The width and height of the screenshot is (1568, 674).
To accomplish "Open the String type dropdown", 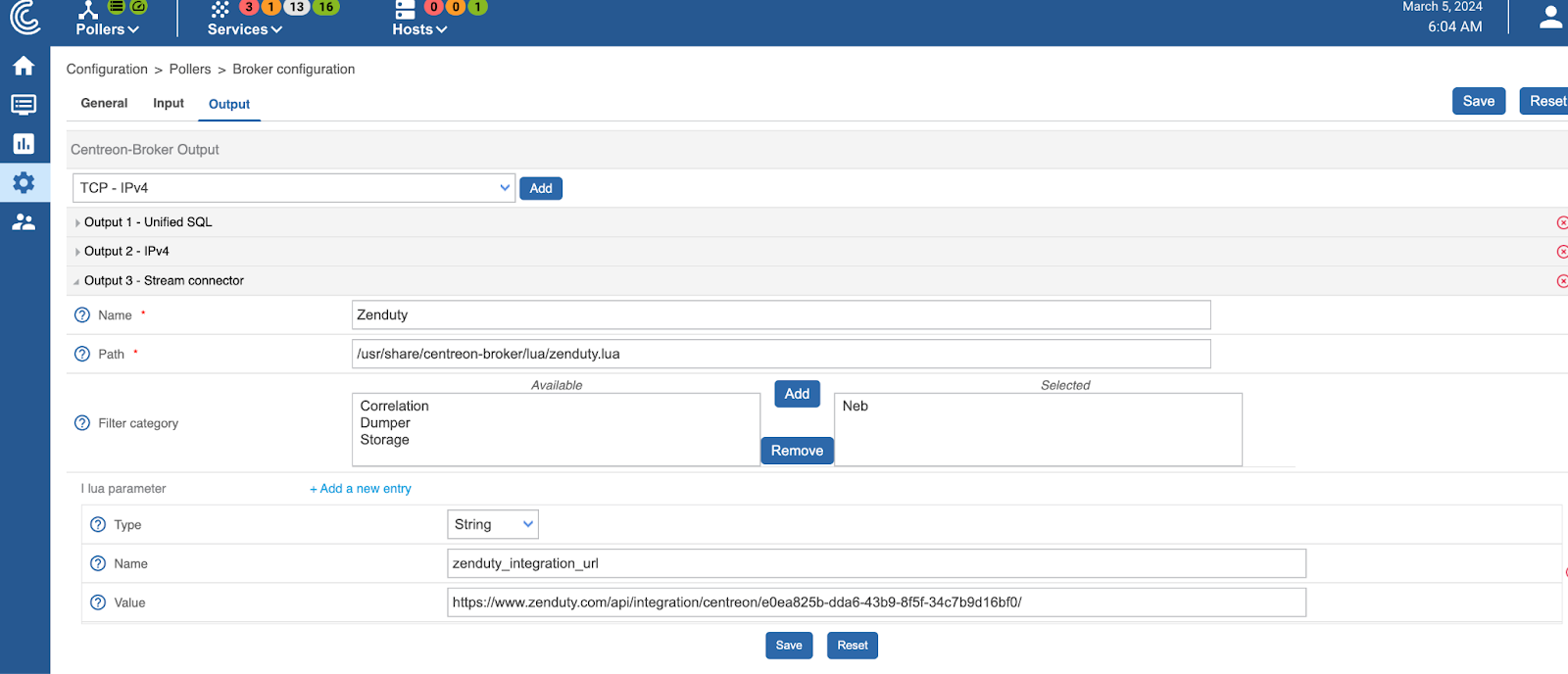I will [493, 524].
